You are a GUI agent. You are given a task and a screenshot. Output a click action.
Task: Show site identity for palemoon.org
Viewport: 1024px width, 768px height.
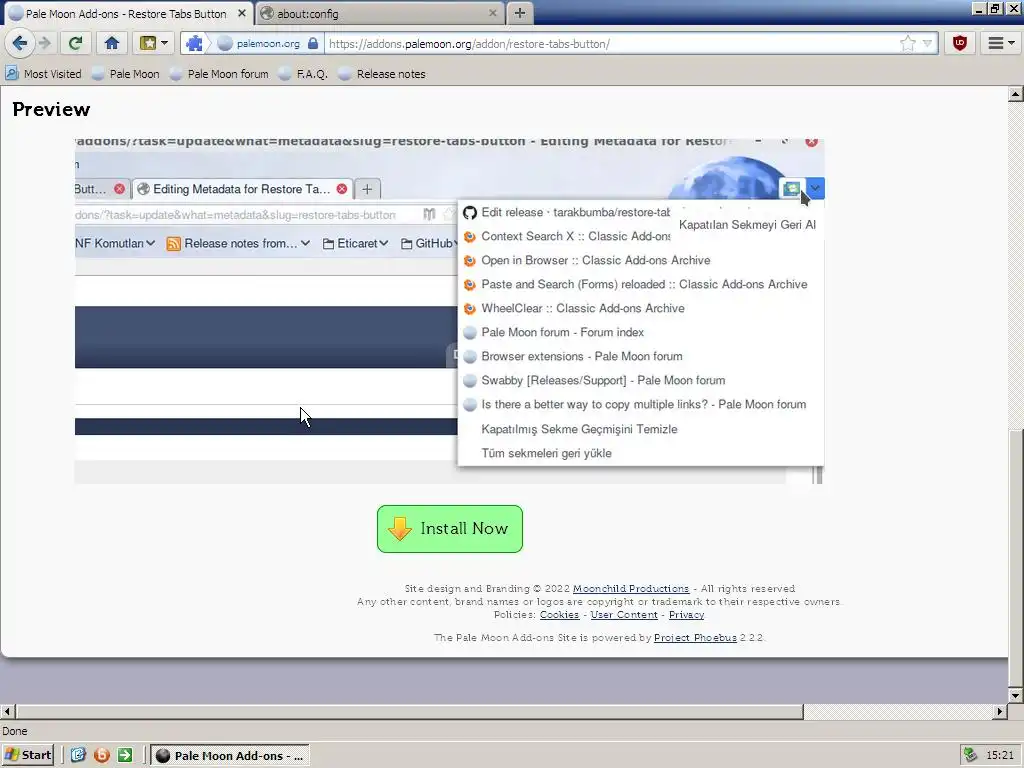268,44
